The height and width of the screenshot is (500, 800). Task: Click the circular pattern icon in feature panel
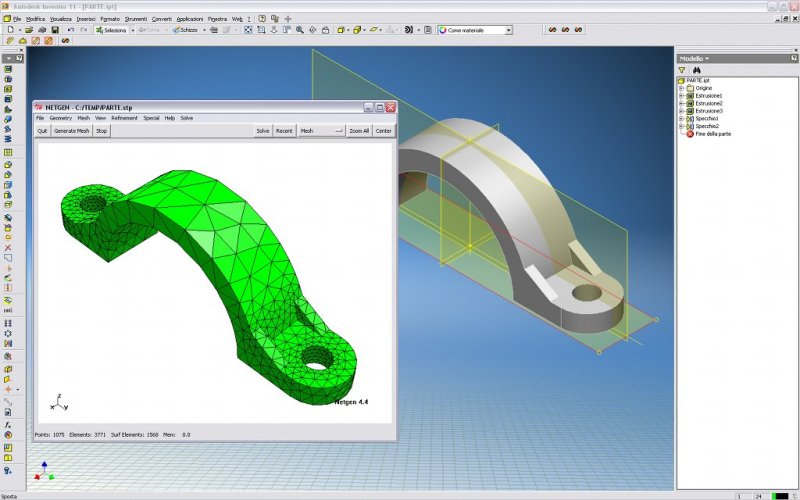pos(8,333)
